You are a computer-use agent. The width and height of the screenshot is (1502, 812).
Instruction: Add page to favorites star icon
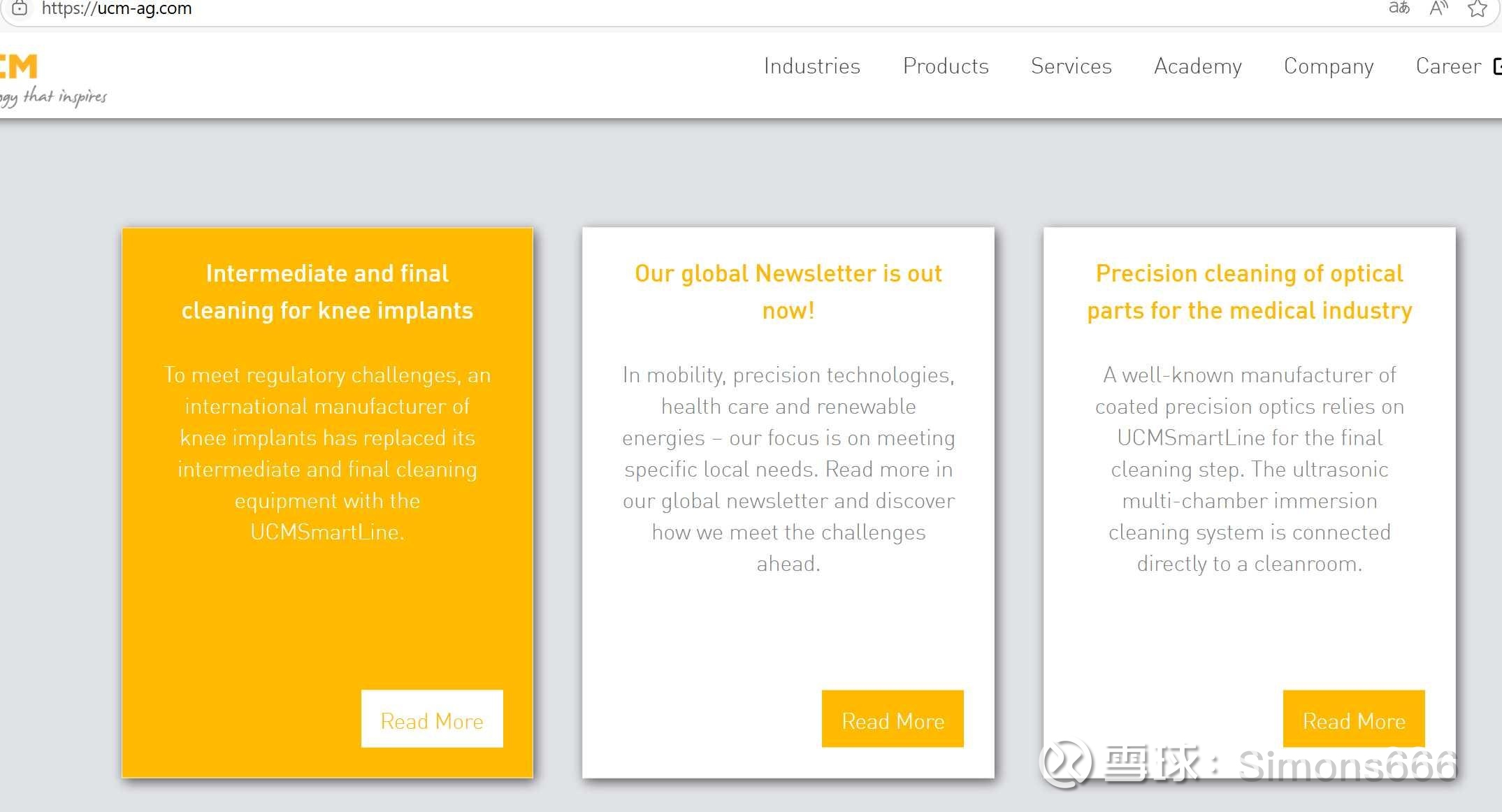click(x=1477, y=8)
